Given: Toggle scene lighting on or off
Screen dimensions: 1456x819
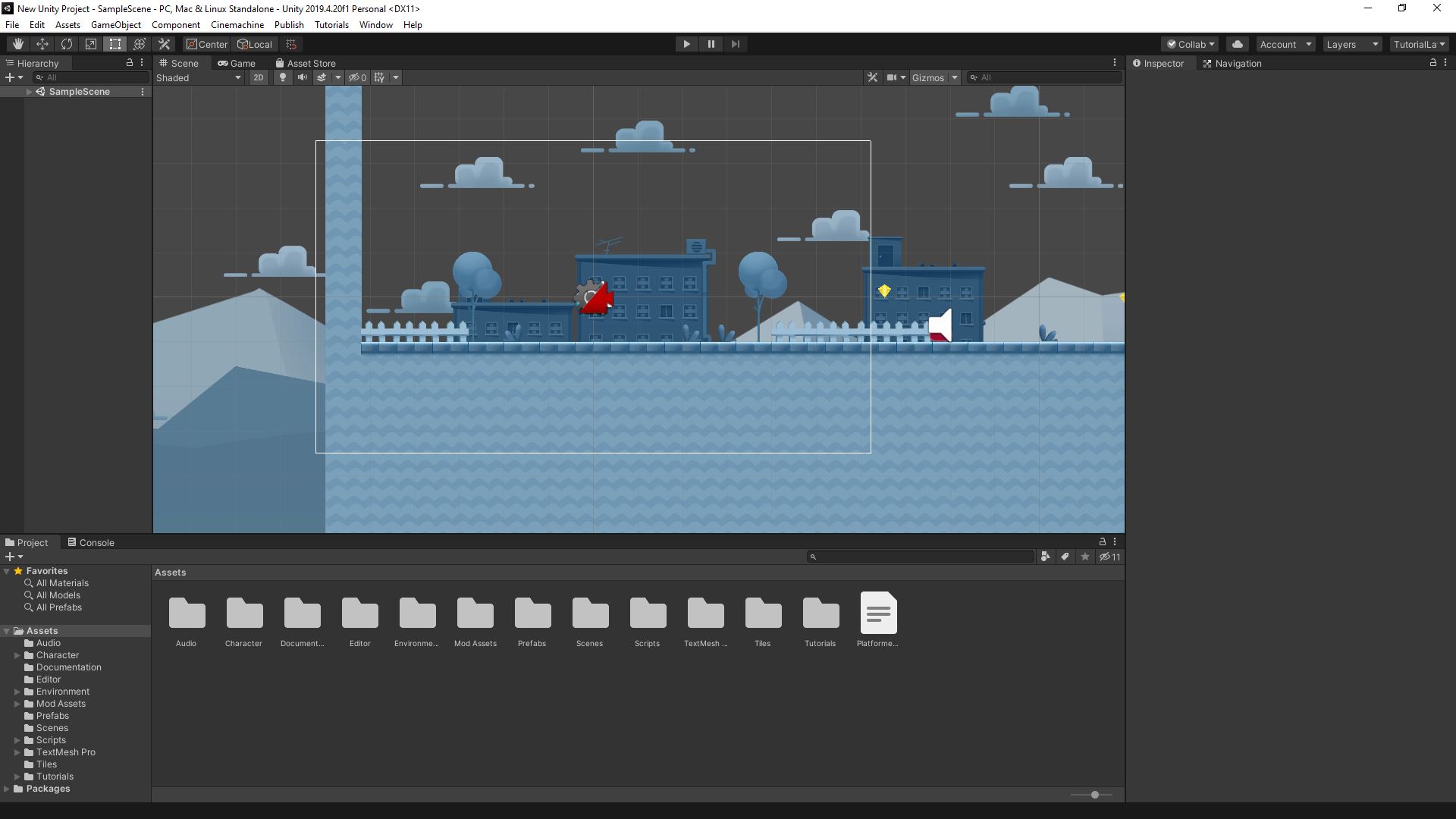Looking at the screenshot, I should 281,77.
